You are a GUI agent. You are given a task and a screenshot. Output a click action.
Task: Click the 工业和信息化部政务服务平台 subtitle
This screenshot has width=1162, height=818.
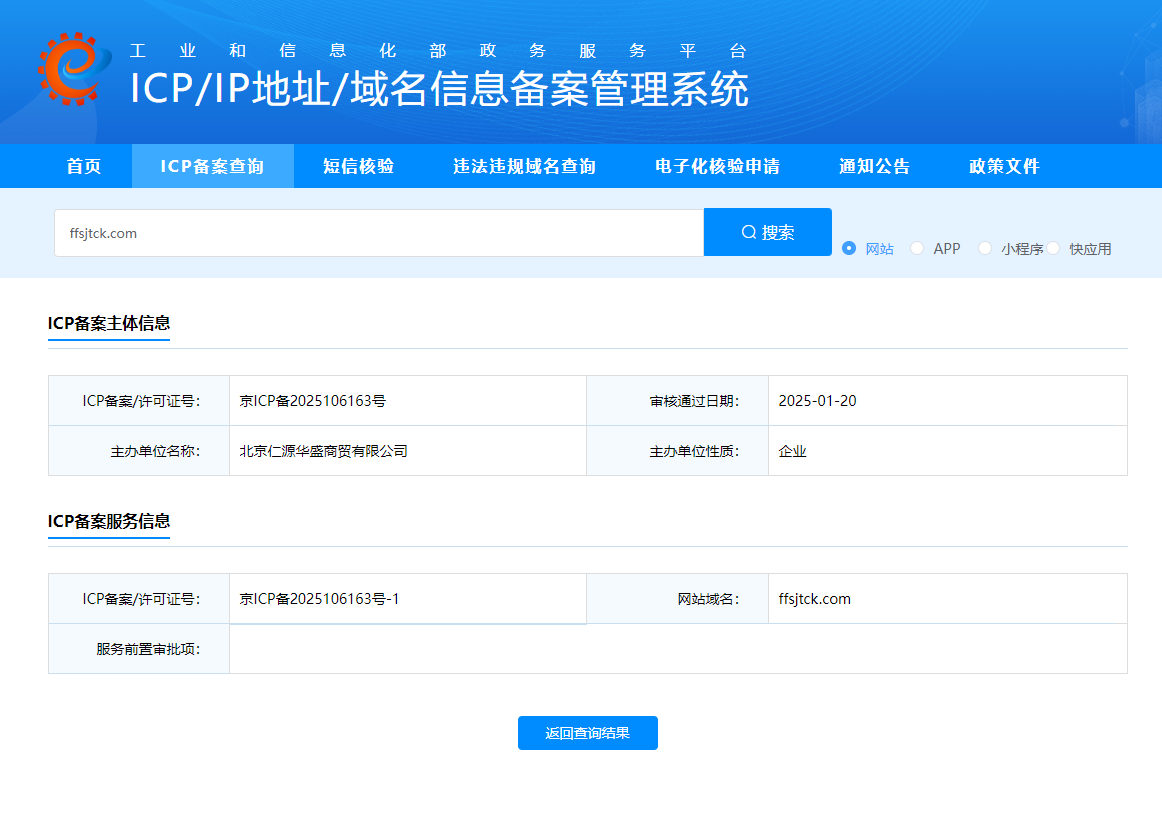[438, 50]
